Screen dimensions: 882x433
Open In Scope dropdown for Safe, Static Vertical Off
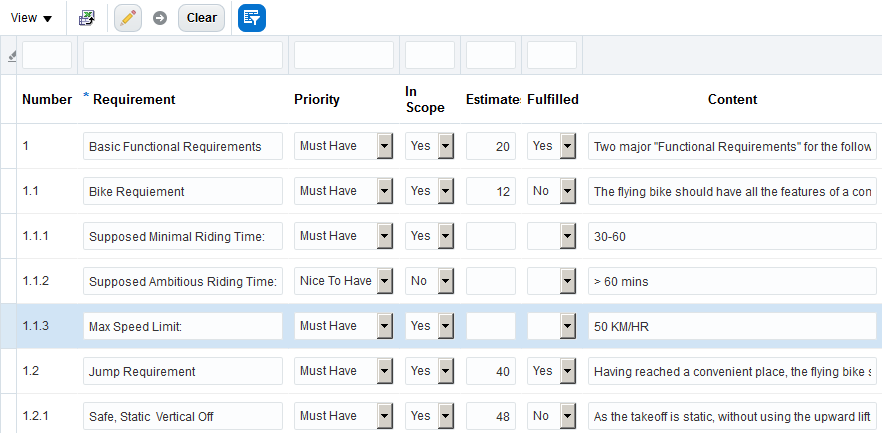[446, 416]
